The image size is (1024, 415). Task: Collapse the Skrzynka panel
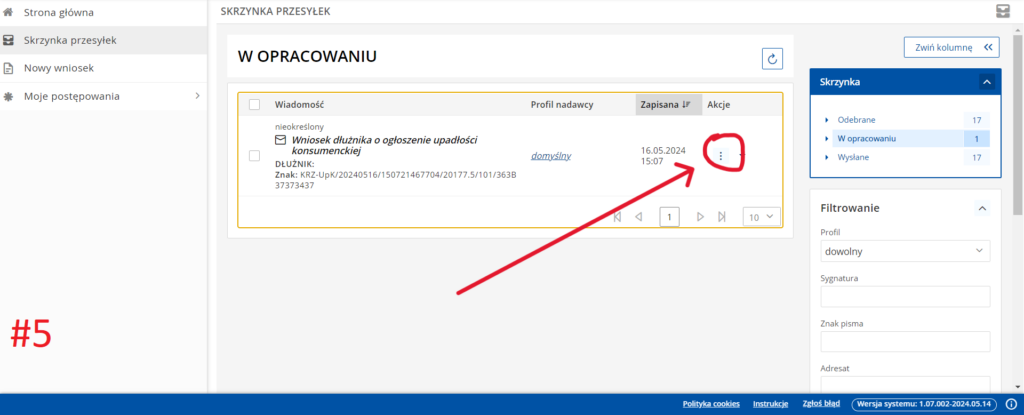click(x=986, y=82)
